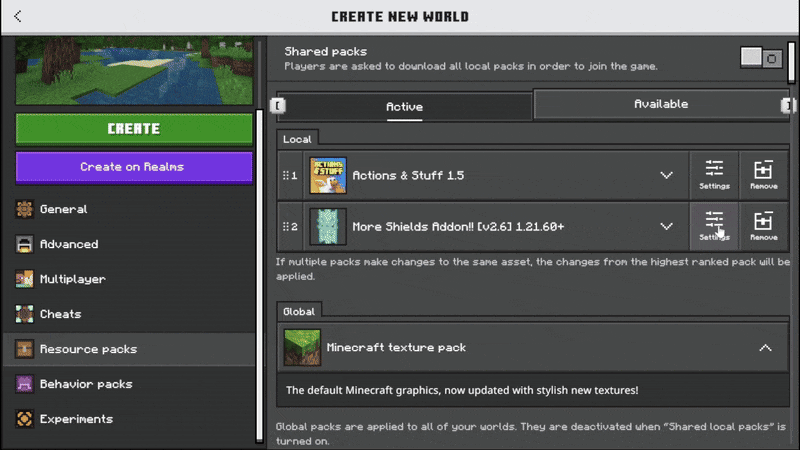
Task: Select the Local packs tab
Action: [297, 139]
